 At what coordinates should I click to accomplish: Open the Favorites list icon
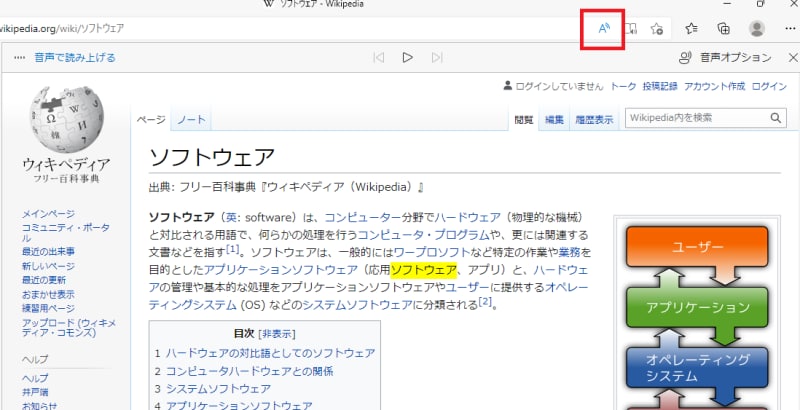(691, 29)
